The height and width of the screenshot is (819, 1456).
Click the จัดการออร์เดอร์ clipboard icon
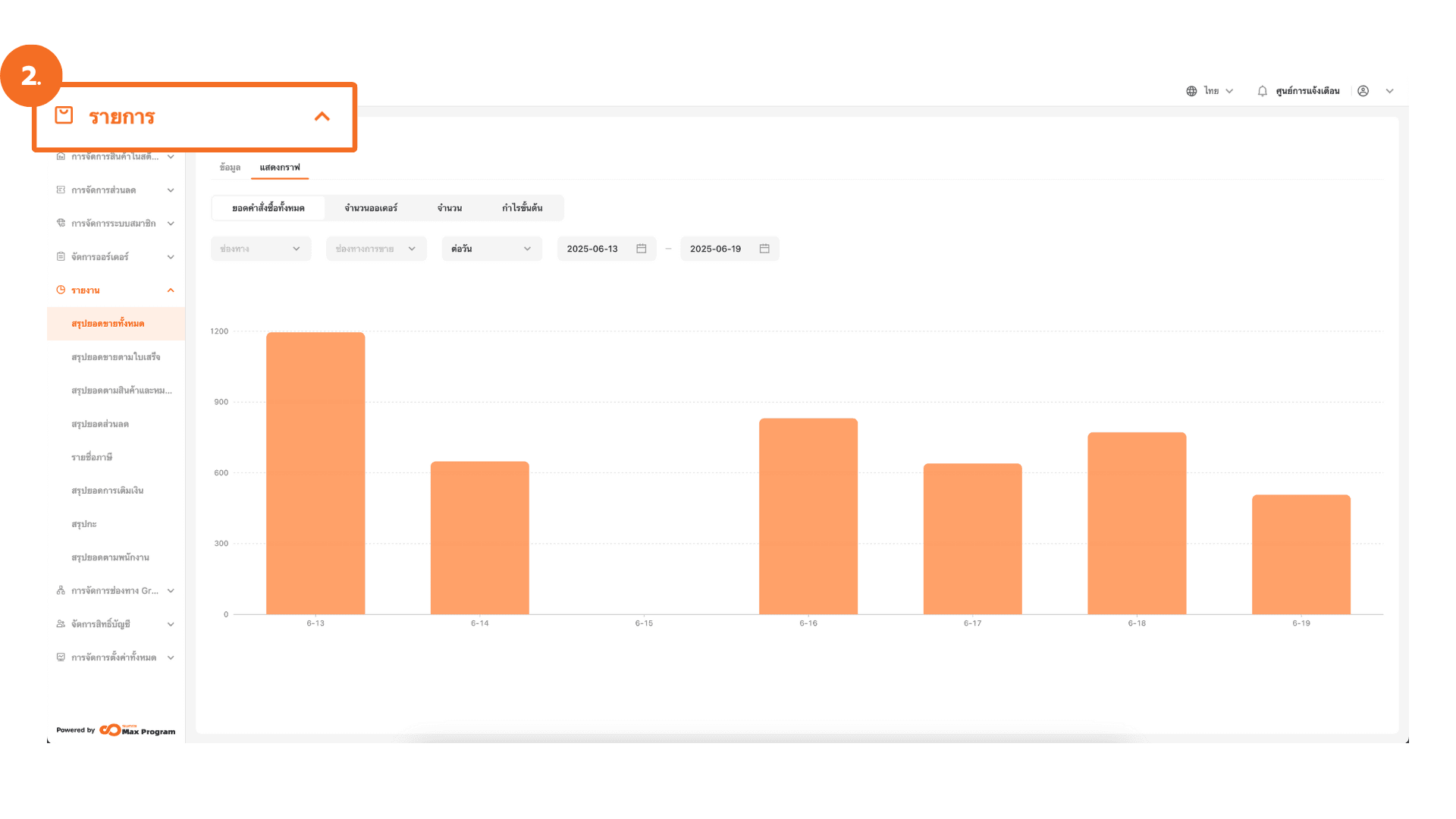61,256
